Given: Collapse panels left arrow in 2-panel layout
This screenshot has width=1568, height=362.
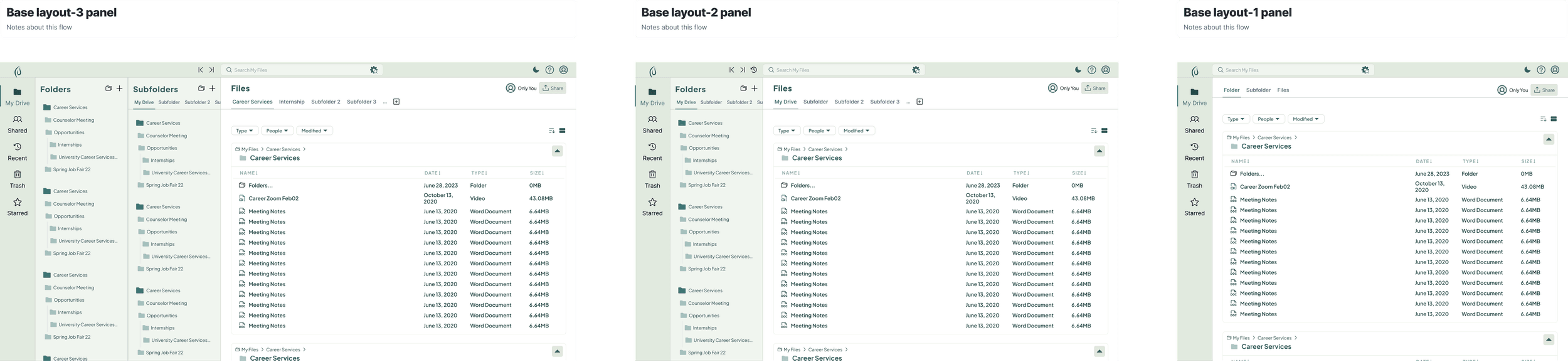Looking at the screenshot, I should click(x=731, y=70).
